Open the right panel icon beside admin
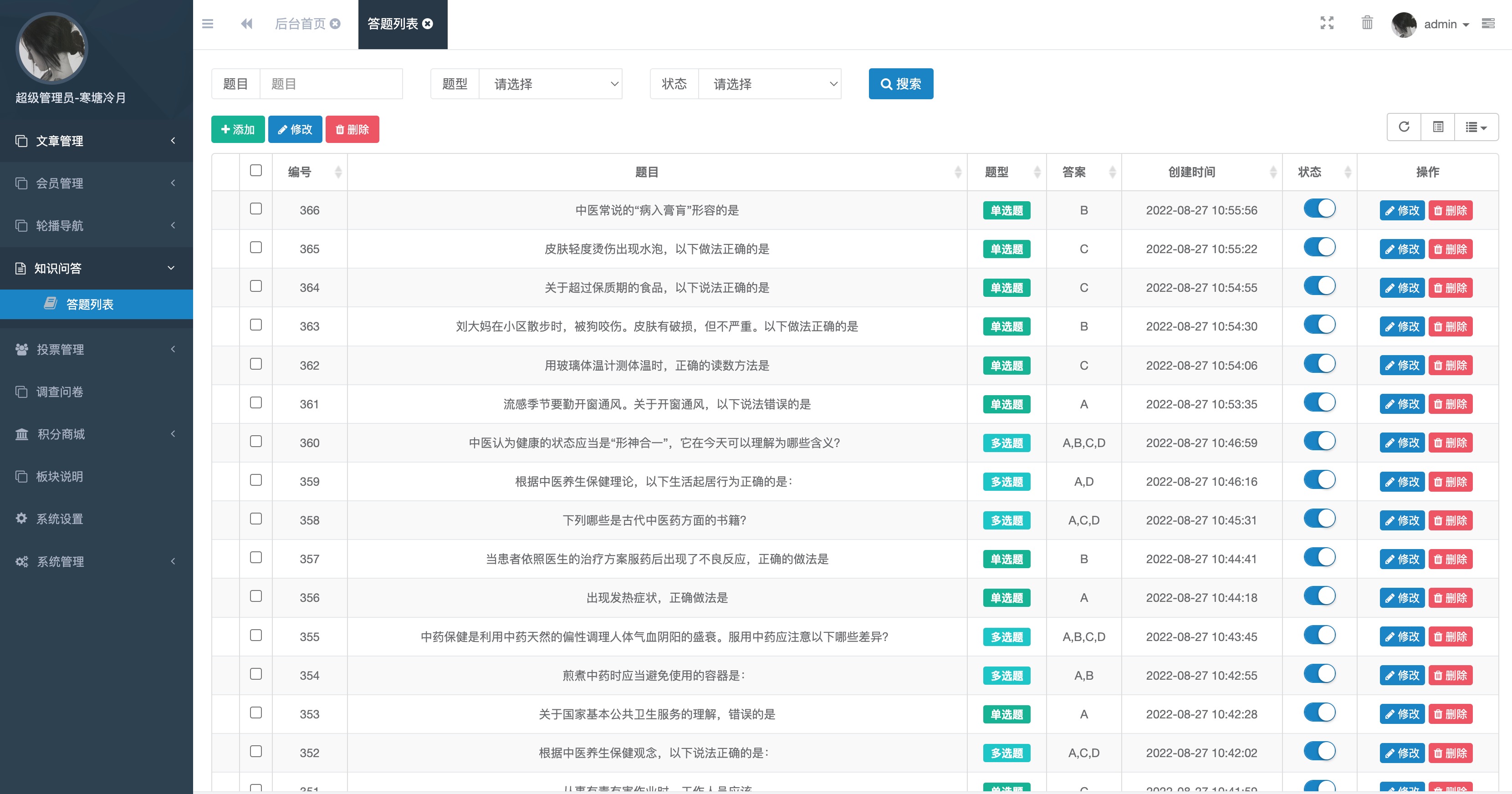The width and height of the screenshot is (1512, 794). [x=1488, y=24]
